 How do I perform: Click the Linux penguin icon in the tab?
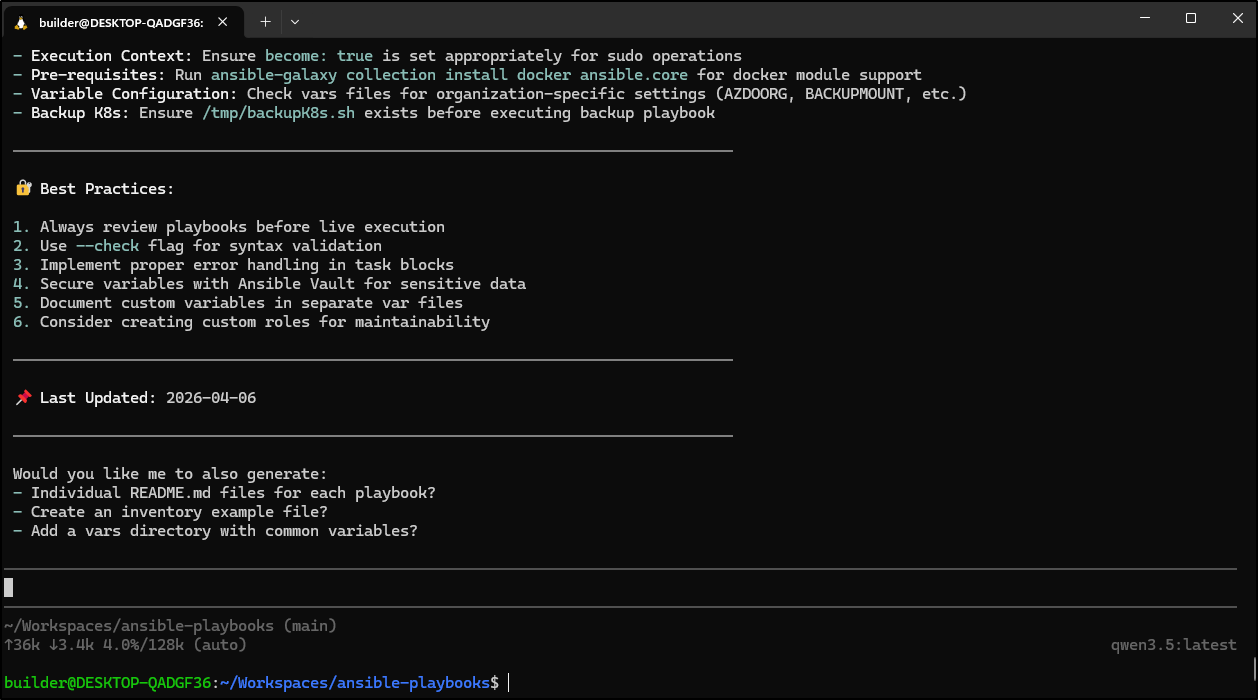pos(21,21)
